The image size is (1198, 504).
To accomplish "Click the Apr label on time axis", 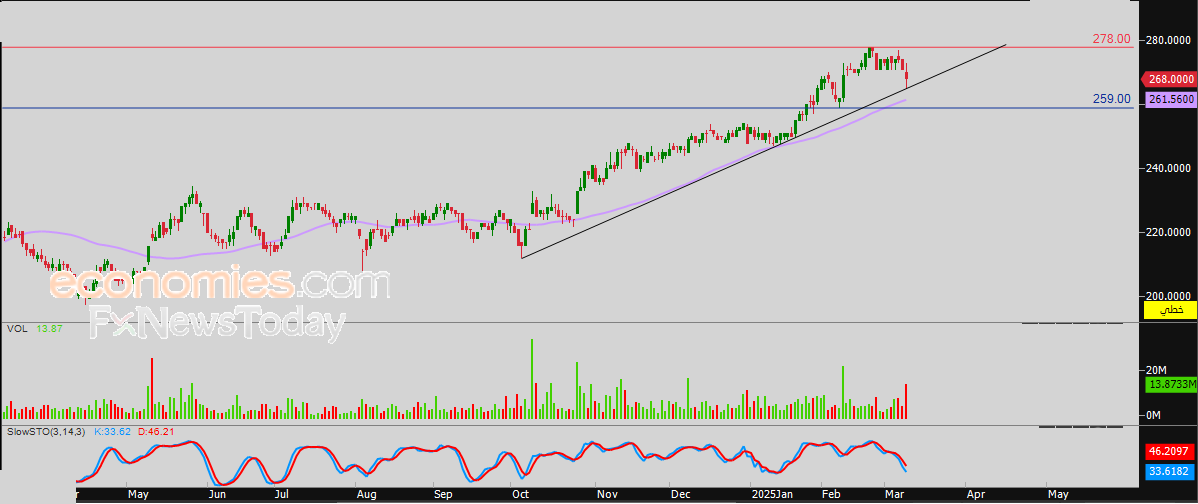I will point(975,495).
